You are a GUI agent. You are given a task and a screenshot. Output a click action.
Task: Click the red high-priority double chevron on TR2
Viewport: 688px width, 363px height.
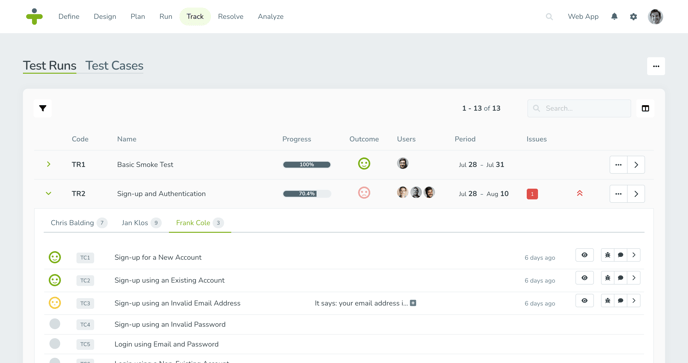579,193
